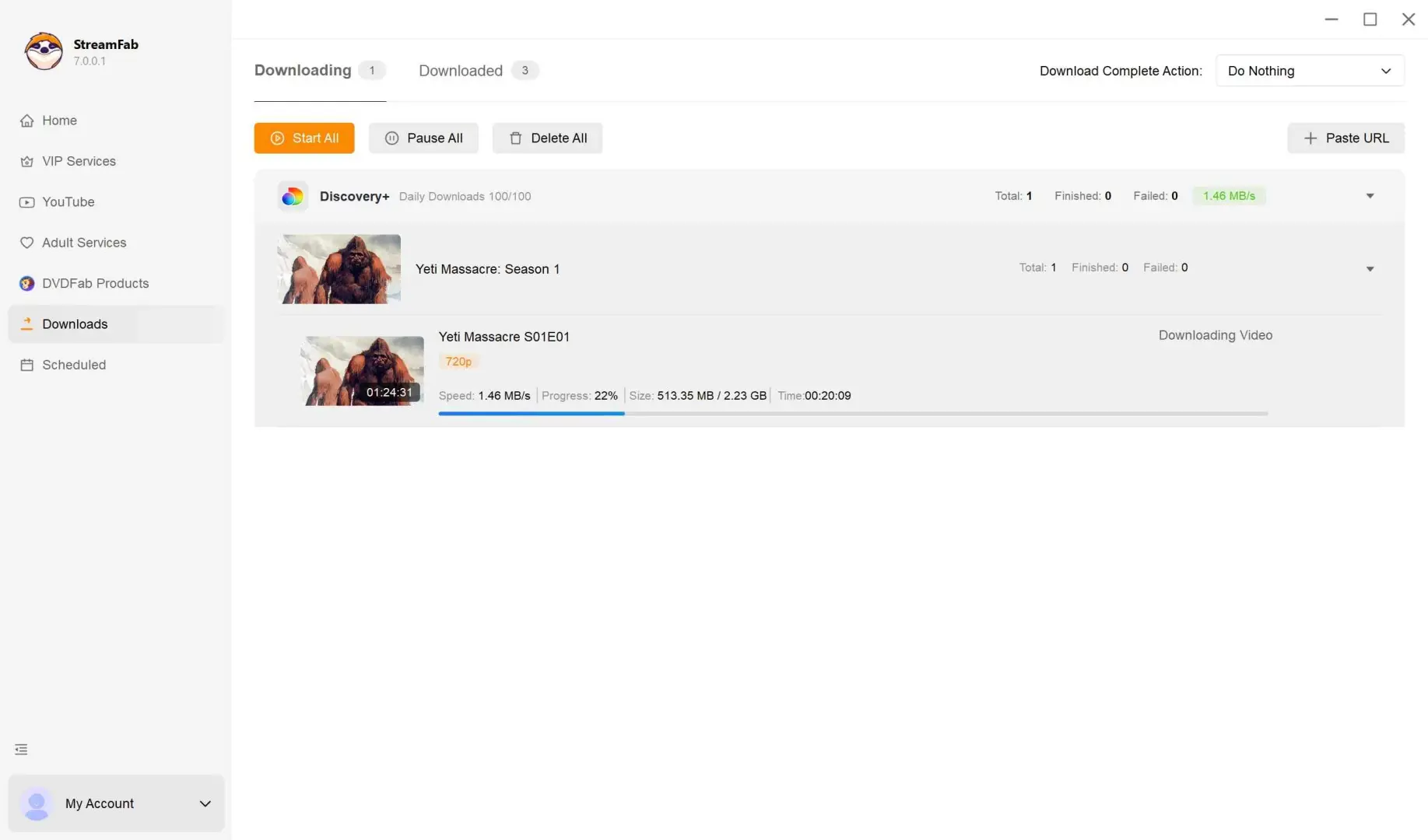The height and width of the screenshot is (840, 1428).
Task: Click the Scheduled calendar icon
Action: click(x=26, y=365)
